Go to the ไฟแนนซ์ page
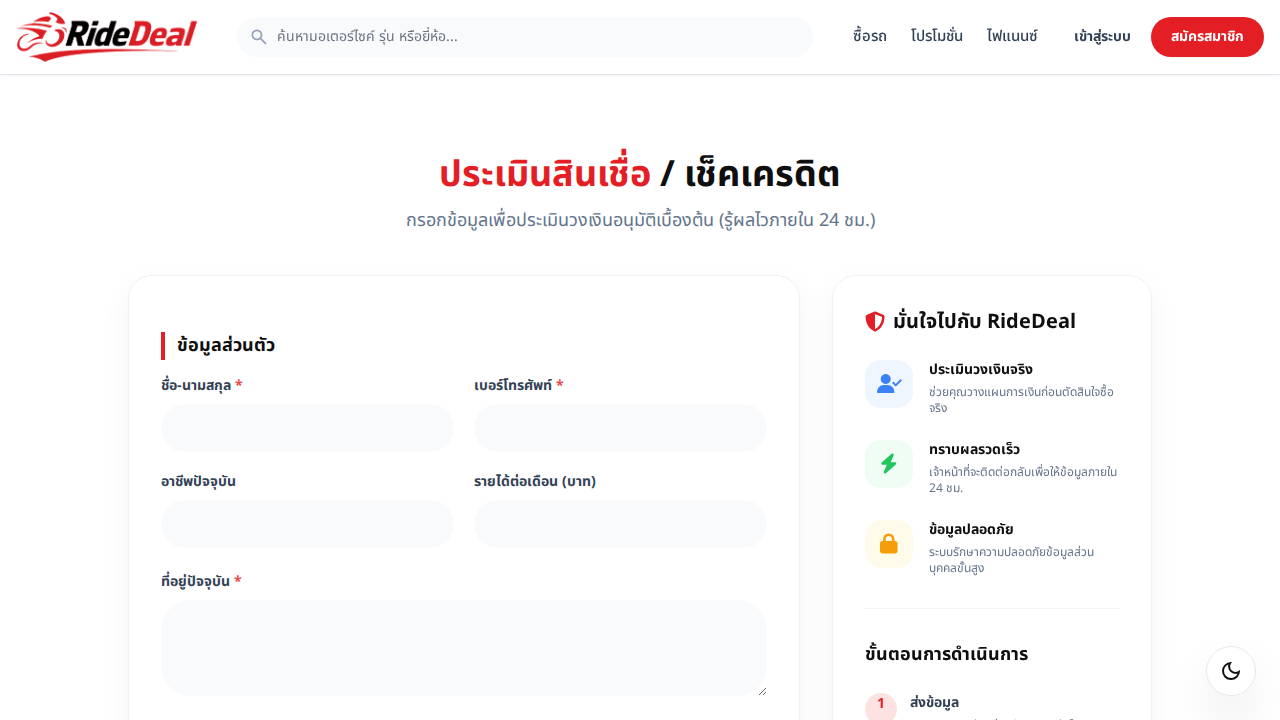The width and height of the screenshot is (1280, 720). 1012,37
